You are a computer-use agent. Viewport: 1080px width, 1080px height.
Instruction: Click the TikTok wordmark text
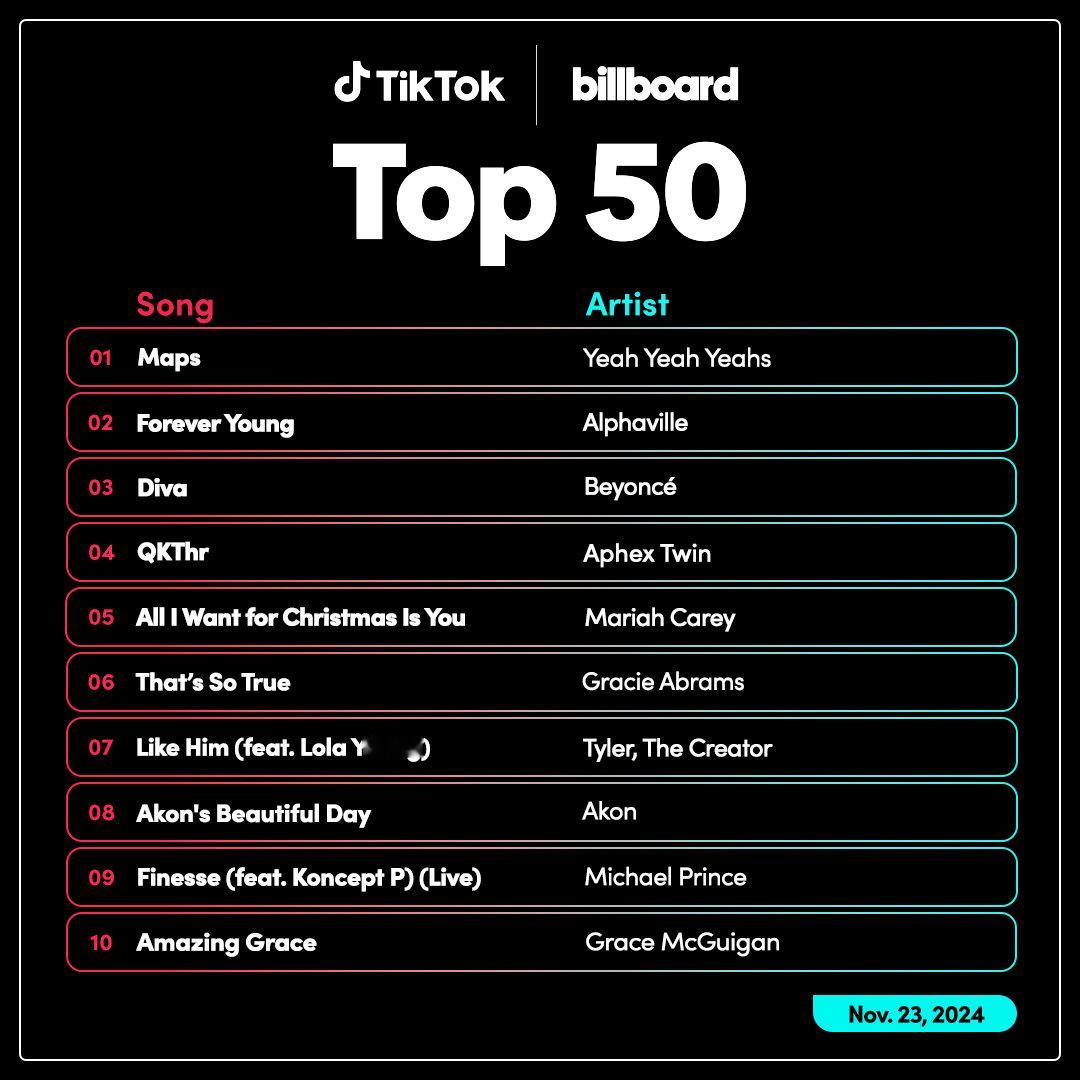click(x=440, y=85)
